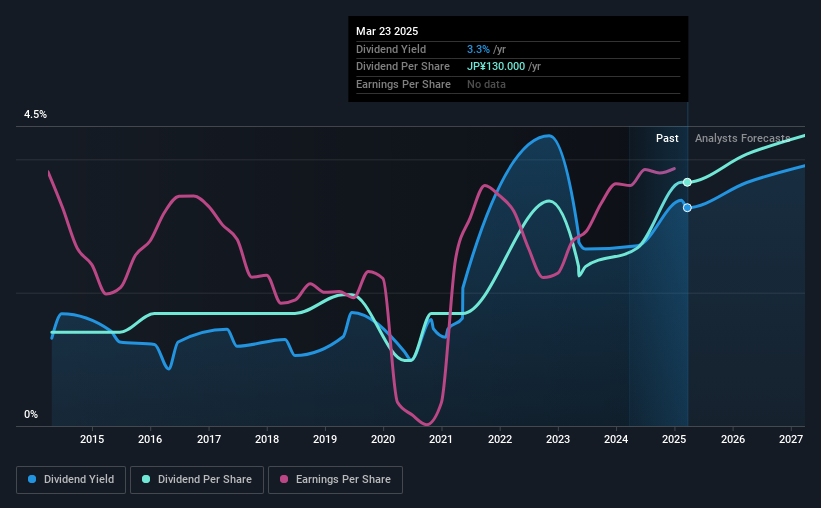The height and width of the screenshot is (508, 821).
Task: Click the 2019 x-axis label
Action: (325, 439)
